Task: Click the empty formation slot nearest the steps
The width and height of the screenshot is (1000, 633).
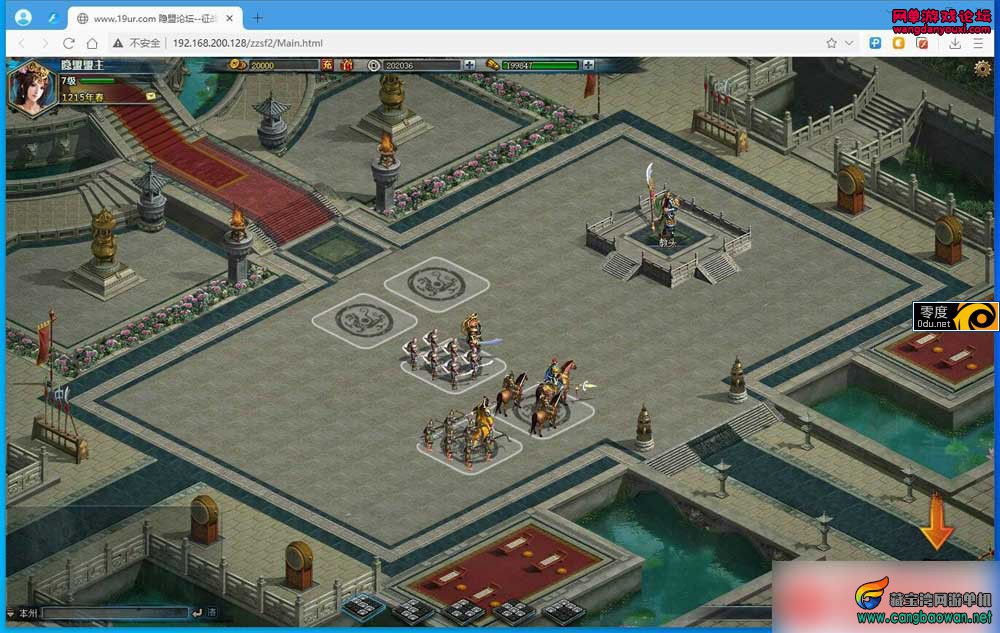Action: [437, 284]
